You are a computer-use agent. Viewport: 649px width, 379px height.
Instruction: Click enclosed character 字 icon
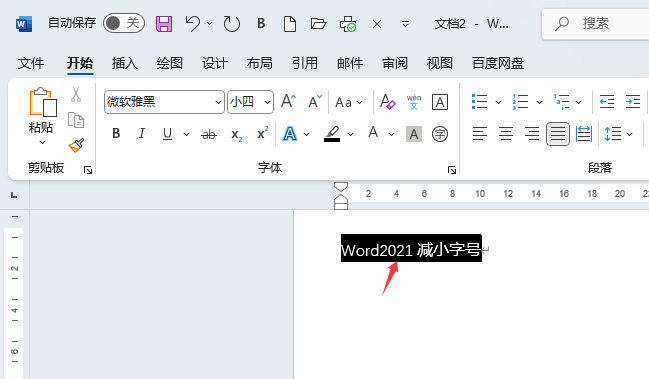pos(440,134)
